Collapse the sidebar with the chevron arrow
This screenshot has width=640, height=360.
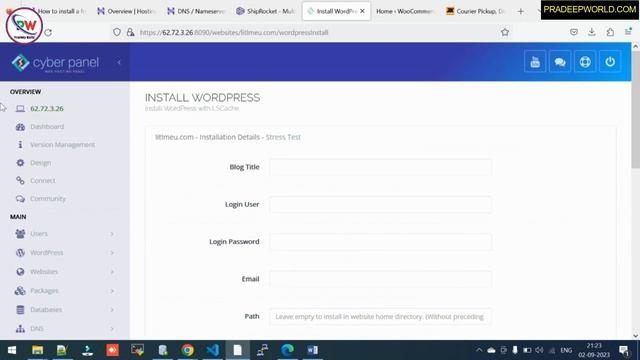119,62
